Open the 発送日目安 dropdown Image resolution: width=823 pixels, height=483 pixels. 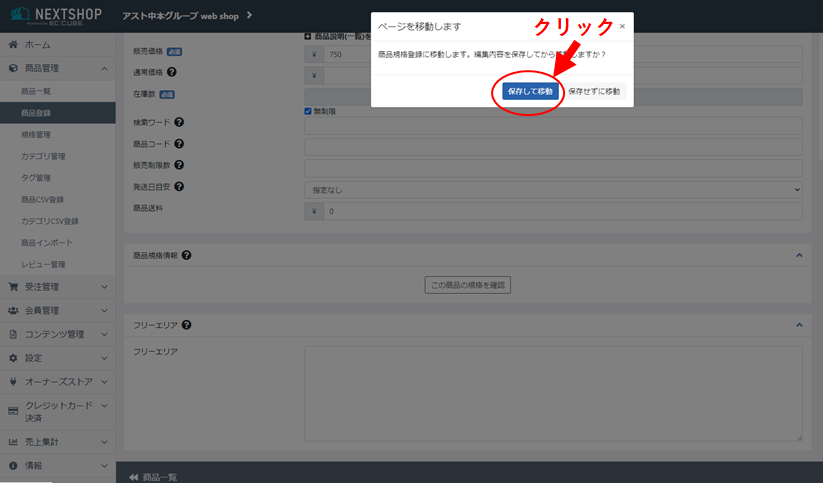[553, 187]
